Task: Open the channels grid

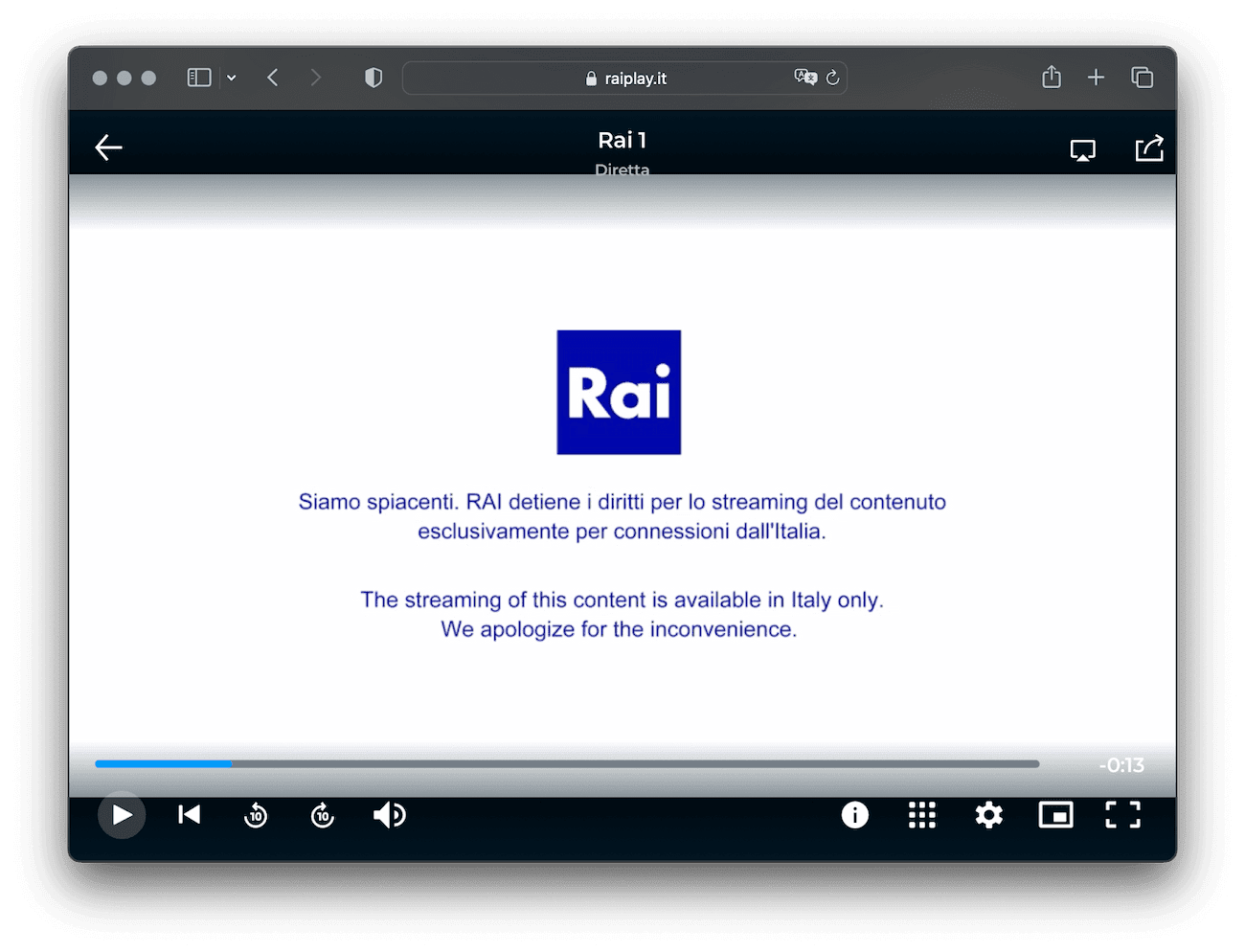Action: coord(922,815)
